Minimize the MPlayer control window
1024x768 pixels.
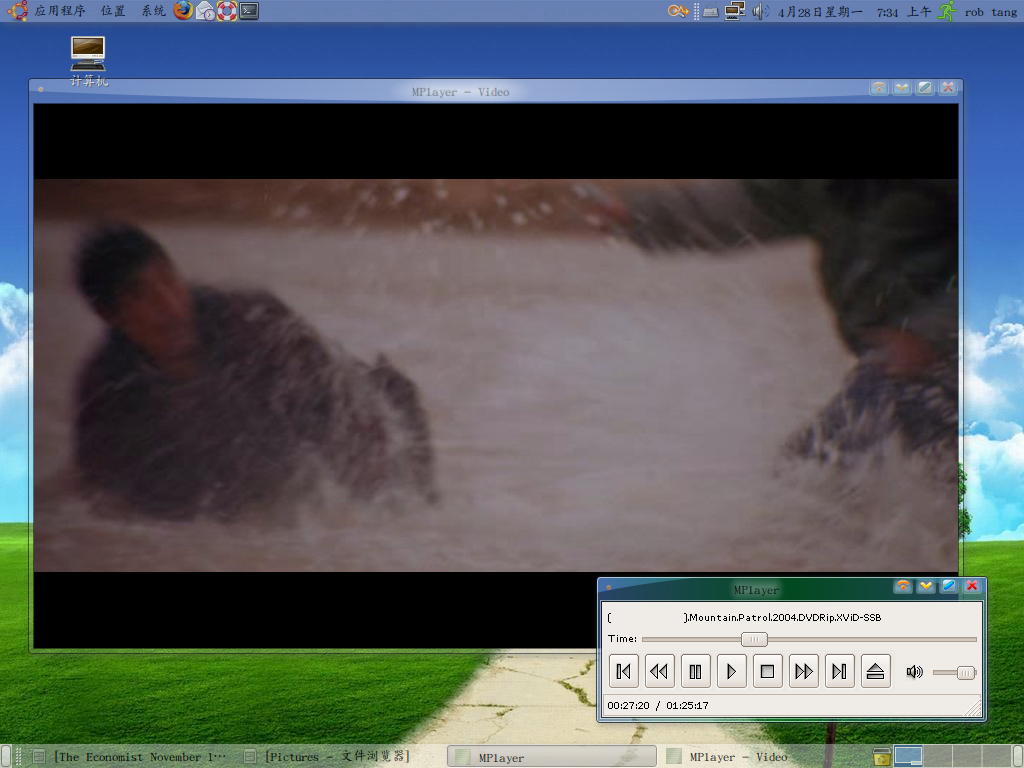pyautogui.click(x=925, y=586)
